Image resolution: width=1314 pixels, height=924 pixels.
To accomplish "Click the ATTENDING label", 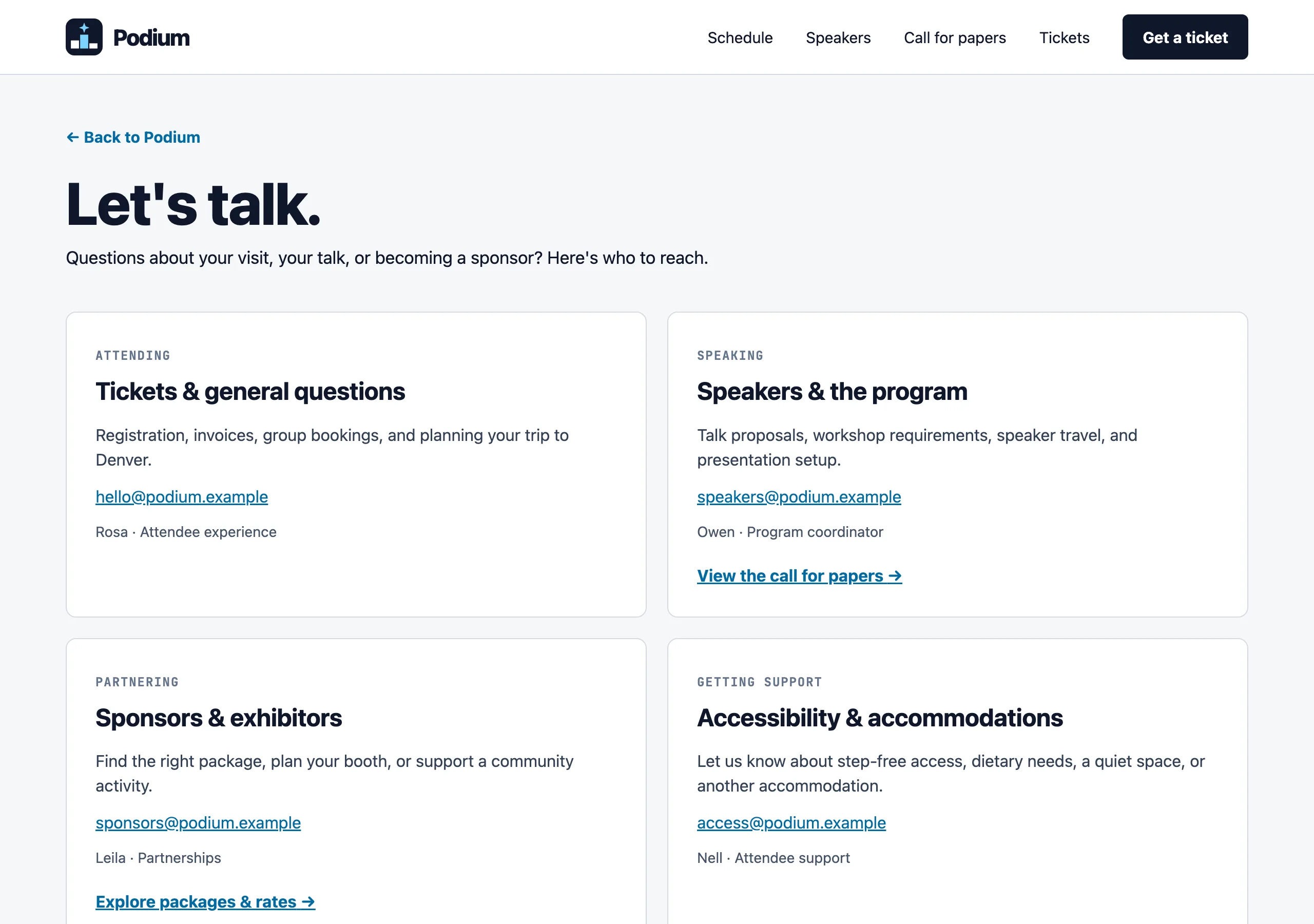I will click(x=133, y=356).
